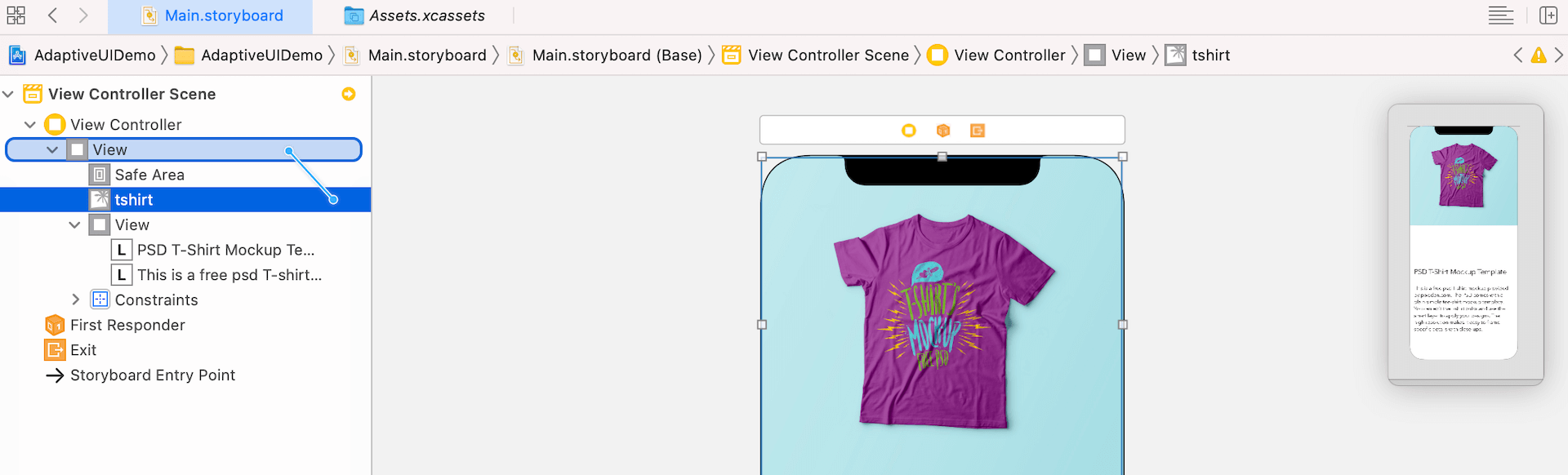Click the View Controller icon in scene dock
Viewport: 1568px width, 475px height.
[908, 131]
